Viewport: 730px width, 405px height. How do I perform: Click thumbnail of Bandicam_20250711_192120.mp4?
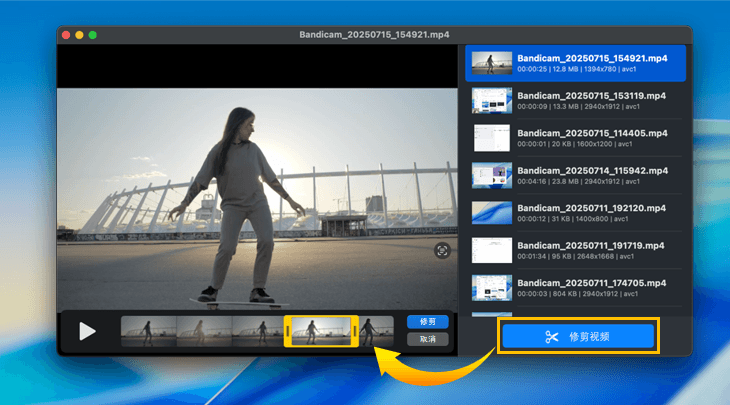492,213
